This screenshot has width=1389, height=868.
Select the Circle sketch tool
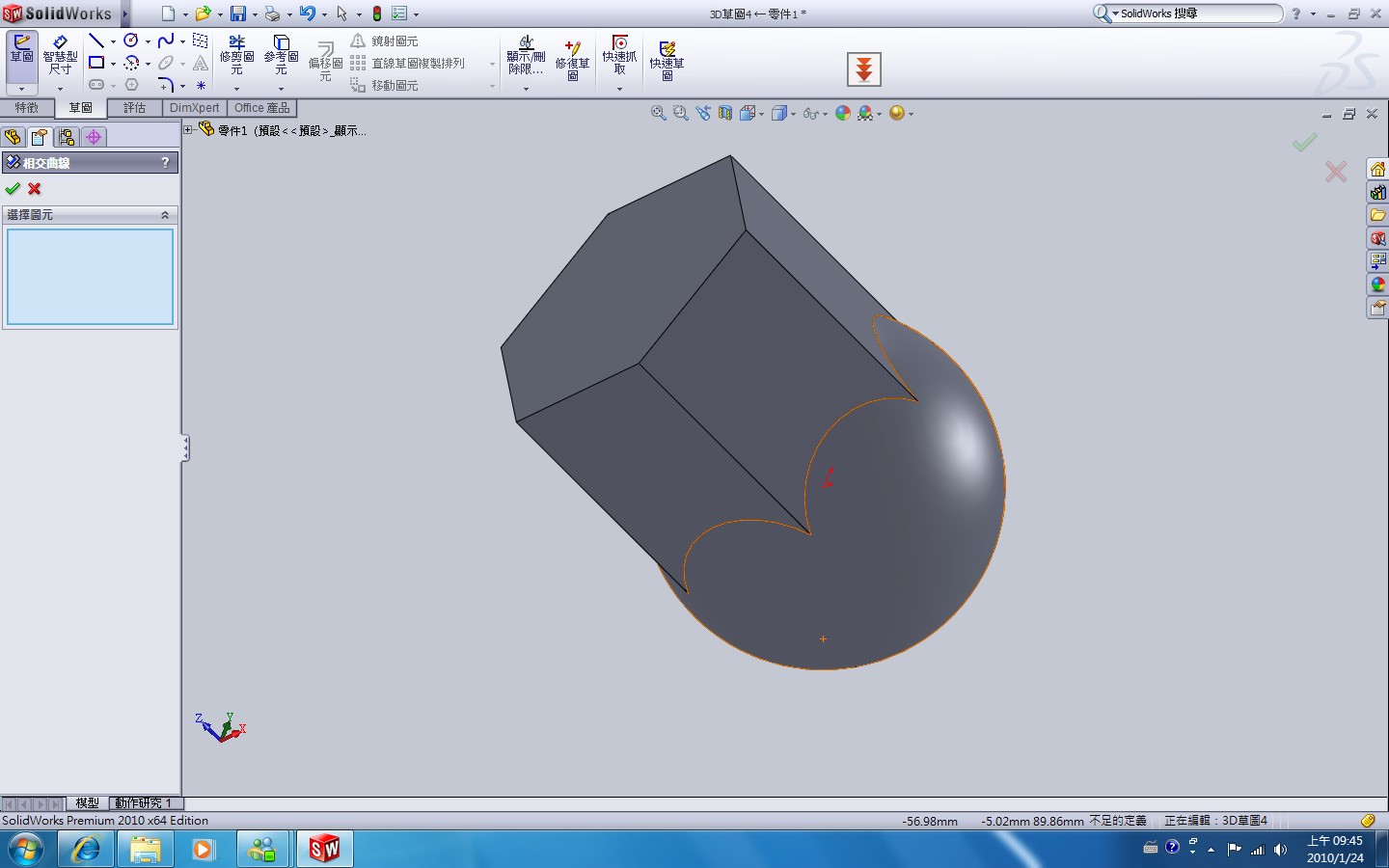click(130, 41)
